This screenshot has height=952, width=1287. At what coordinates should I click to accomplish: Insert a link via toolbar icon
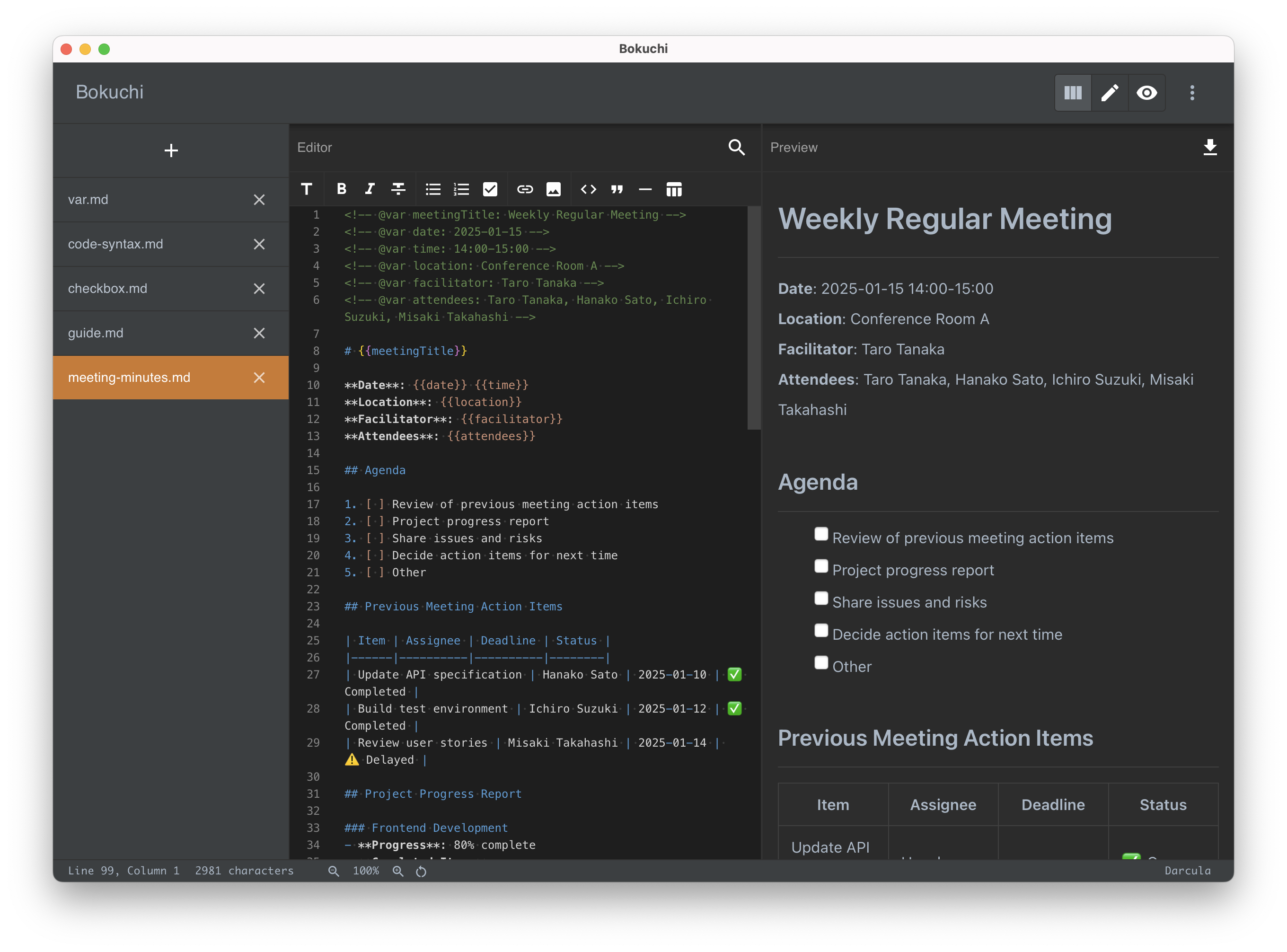click(x=524, y=189)
